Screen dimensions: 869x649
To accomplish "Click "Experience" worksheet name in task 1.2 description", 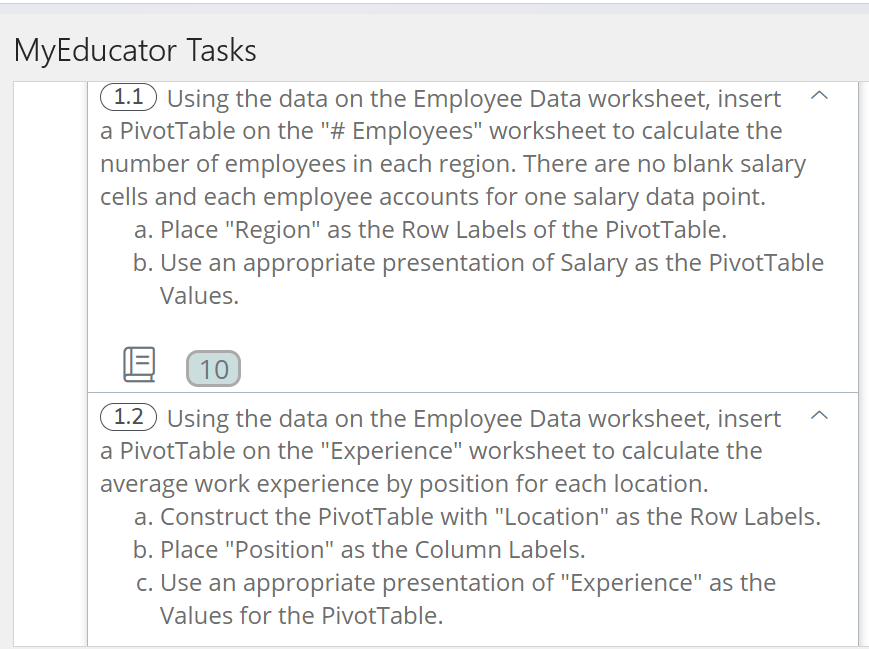I will tap(391, 451).
